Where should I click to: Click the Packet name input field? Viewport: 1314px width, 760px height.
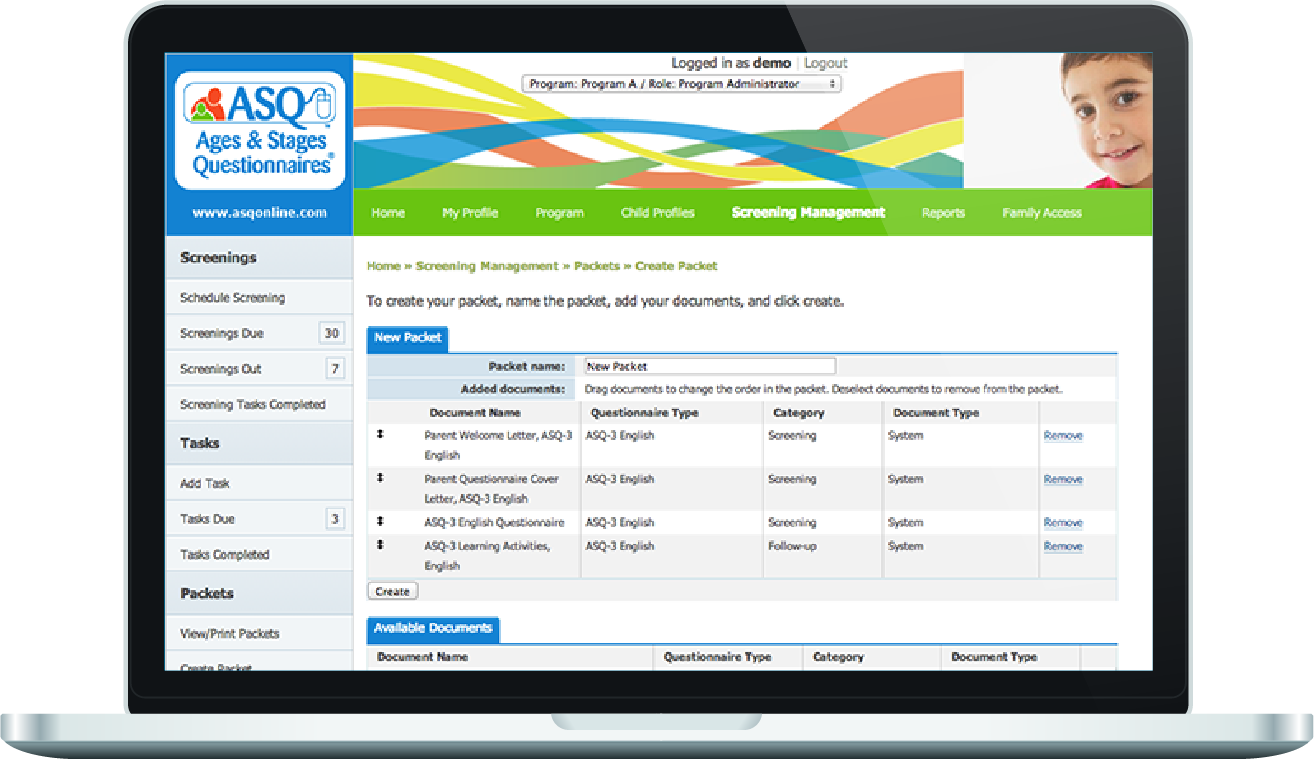click(x=710, y=365)
